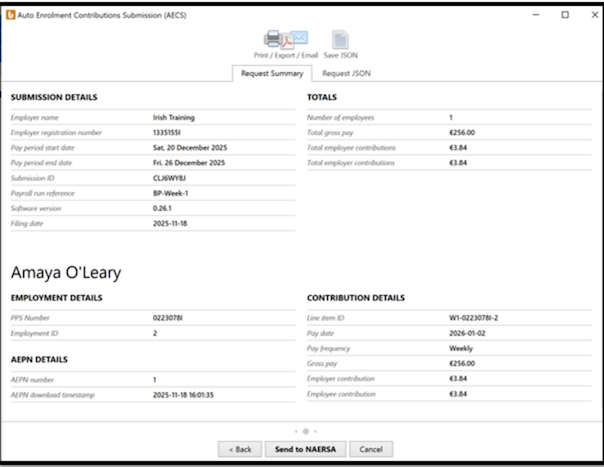Go back with the < Back button

240,449
